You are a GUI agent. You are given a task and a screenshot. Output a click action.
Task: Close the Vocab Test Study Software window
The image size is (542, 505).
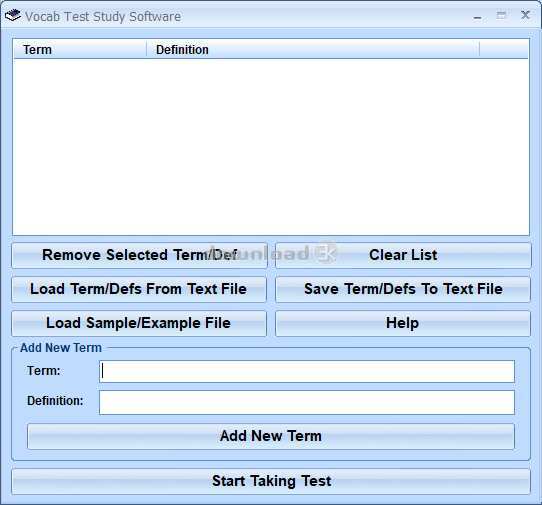coord(525,15)
